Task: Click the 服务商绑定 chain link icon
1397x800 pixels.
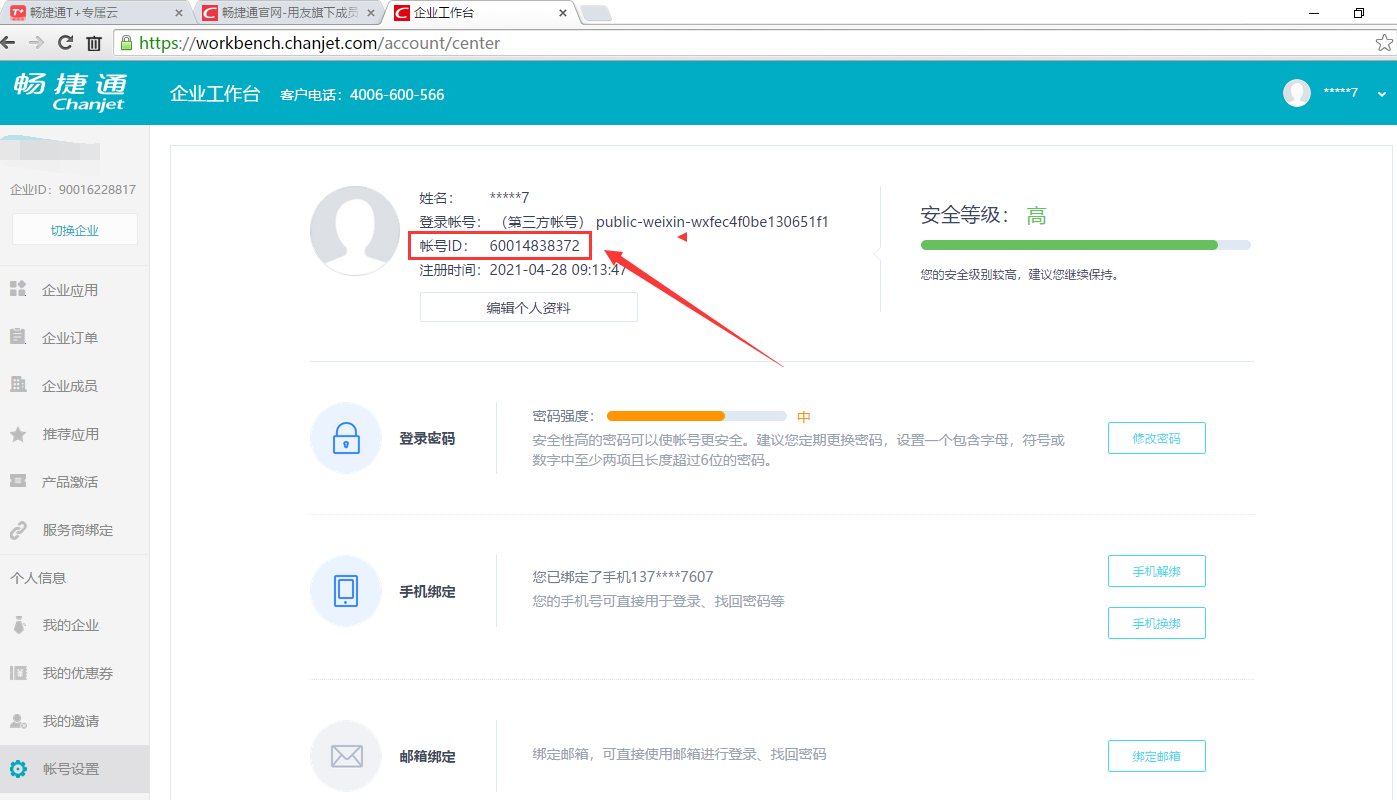Action: pos(18,530)
